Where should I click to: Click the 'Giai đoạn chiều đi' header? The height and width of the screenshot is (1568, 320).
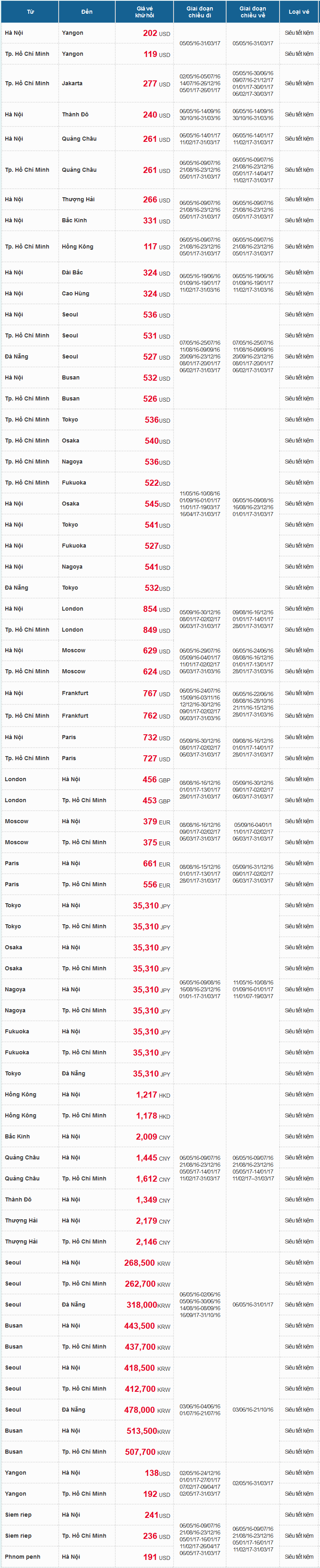click(x=199, y=12)
